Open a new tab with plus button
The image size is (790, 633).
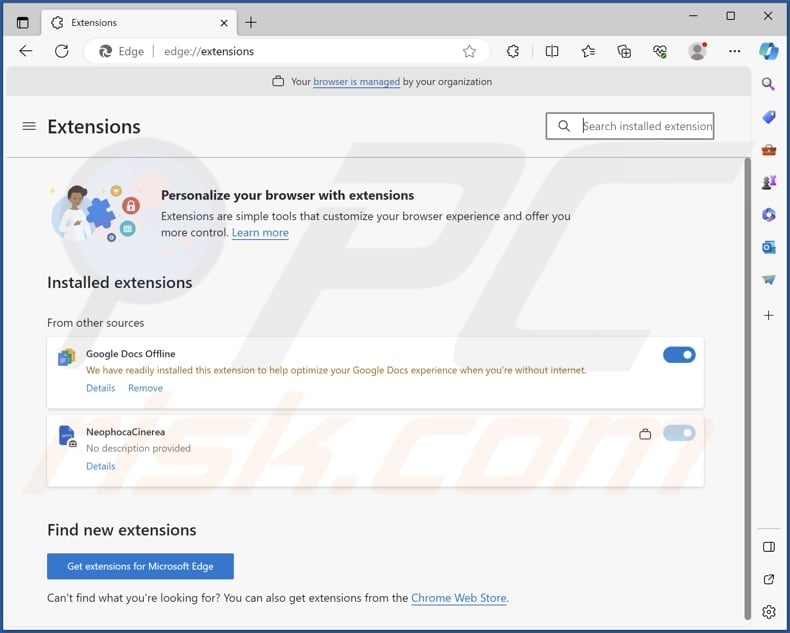tap(250, 23)
